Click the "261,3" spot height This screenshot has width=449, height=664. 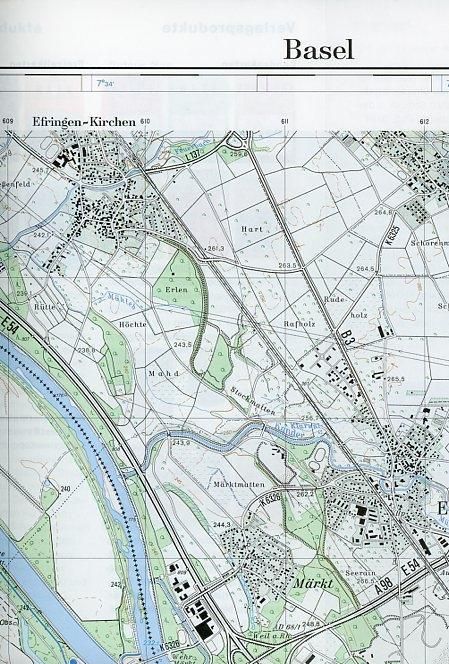pos(216,249)
